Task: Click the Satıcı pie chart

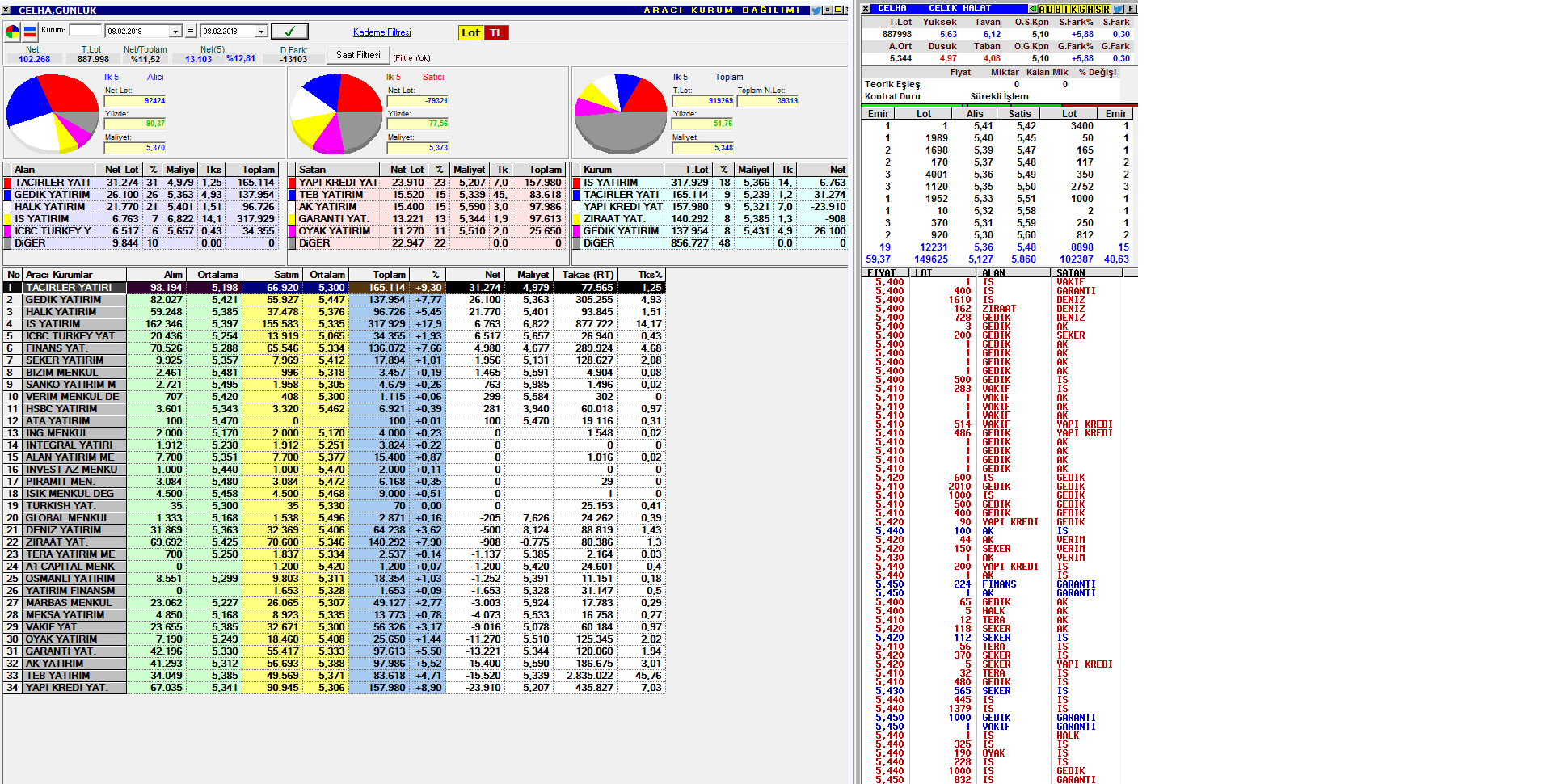Action: (336, 113)
